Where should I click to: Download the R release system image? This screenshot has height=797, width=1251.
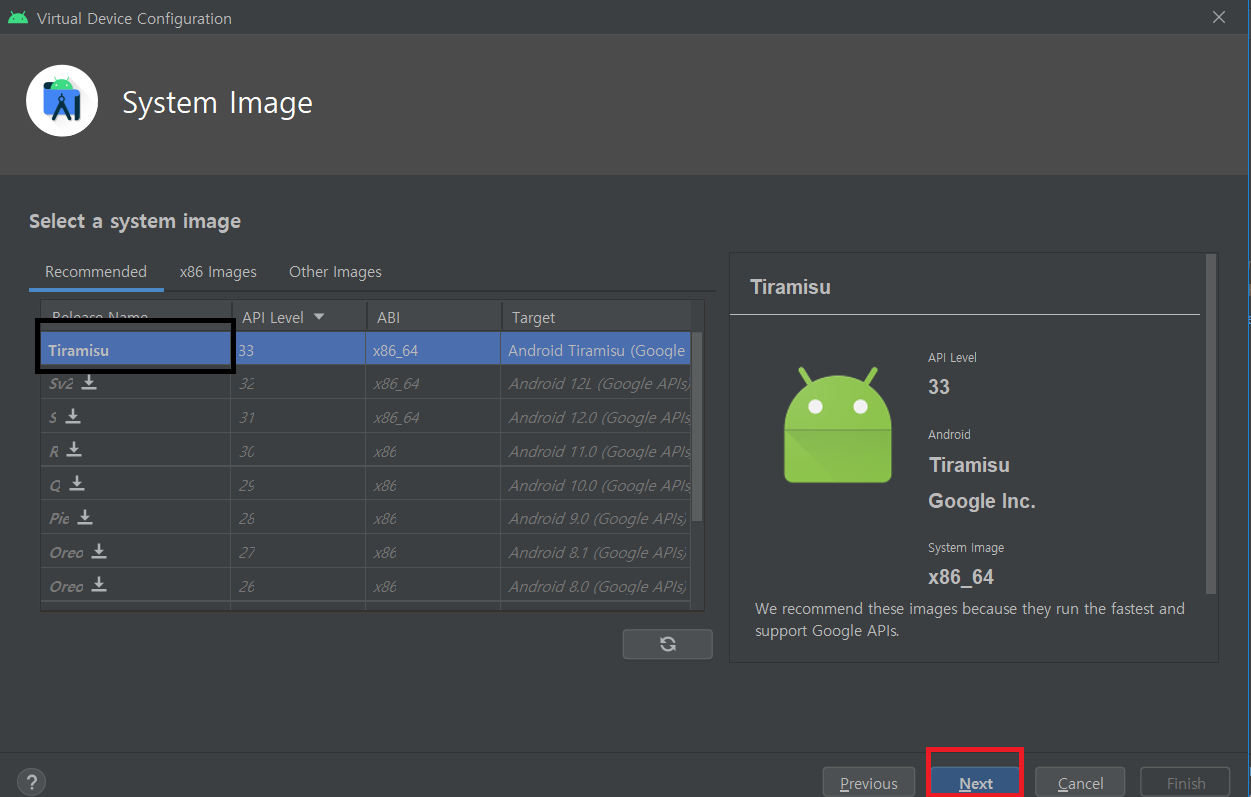pyautogui.click(x=74, y=450)
